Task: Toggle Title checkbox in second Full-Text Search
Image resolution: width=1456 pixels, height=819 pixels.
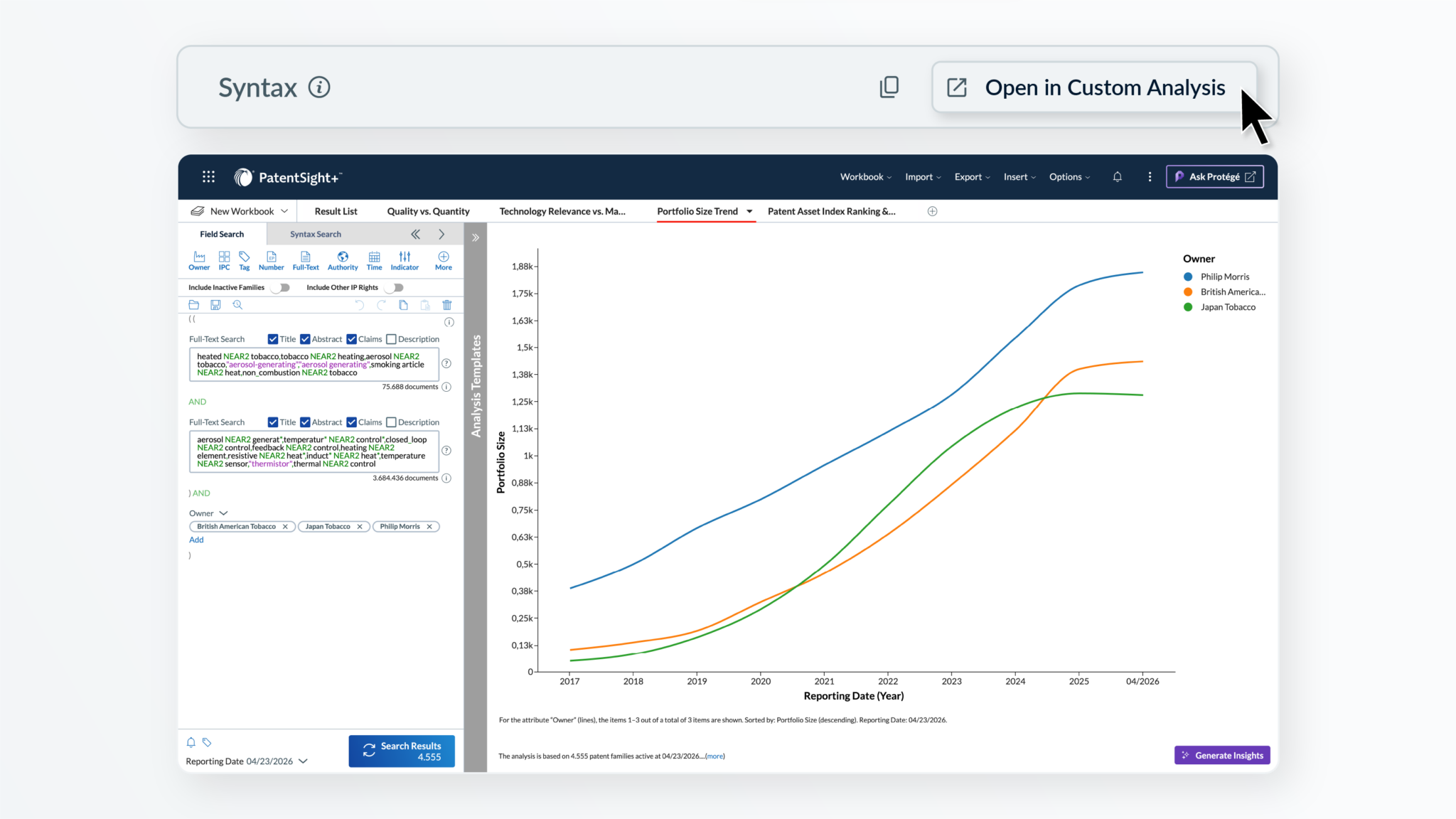Action: pos(273,422)
